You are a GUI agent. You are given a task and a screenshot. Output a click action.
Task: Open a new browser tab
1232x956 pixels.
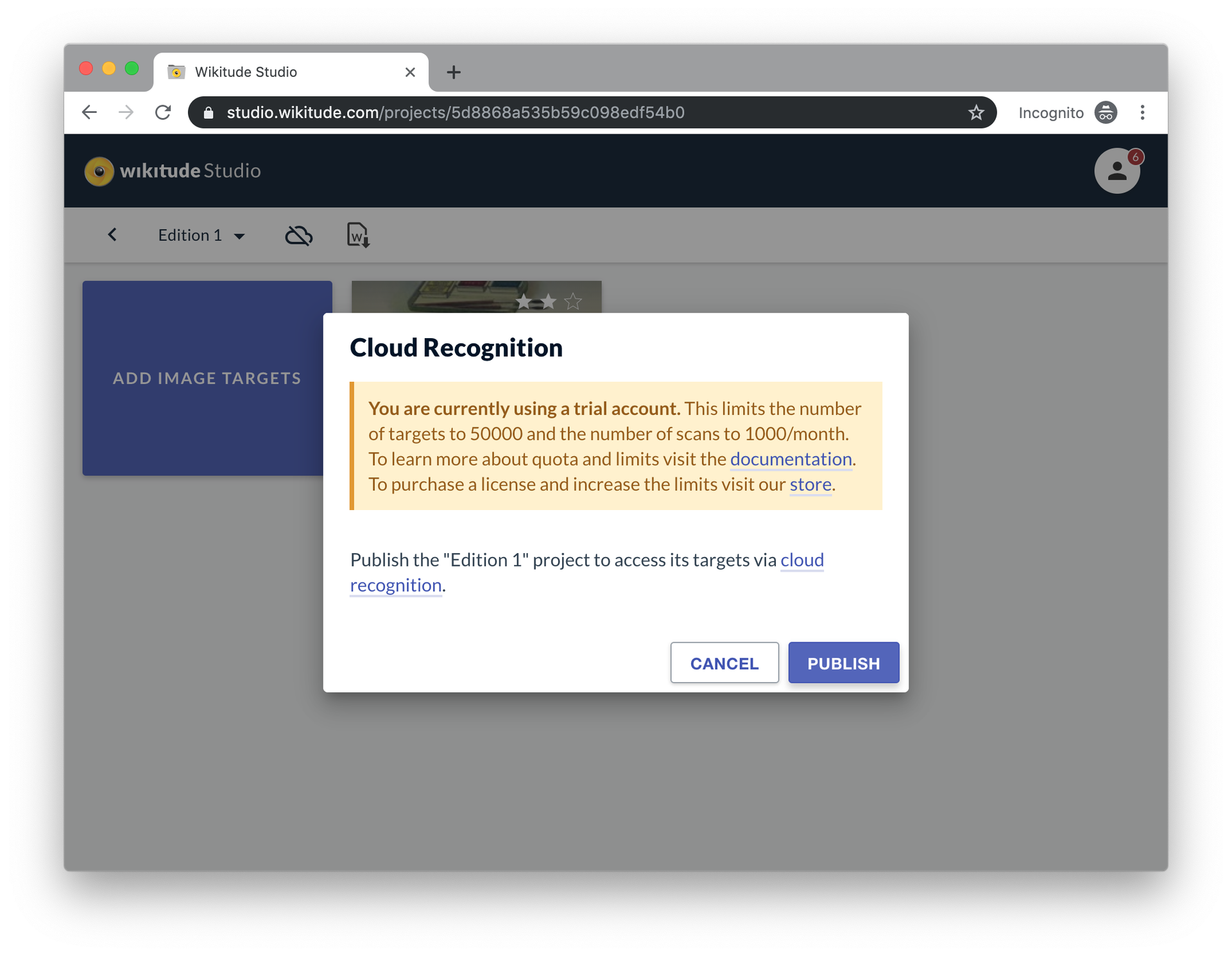454,72
